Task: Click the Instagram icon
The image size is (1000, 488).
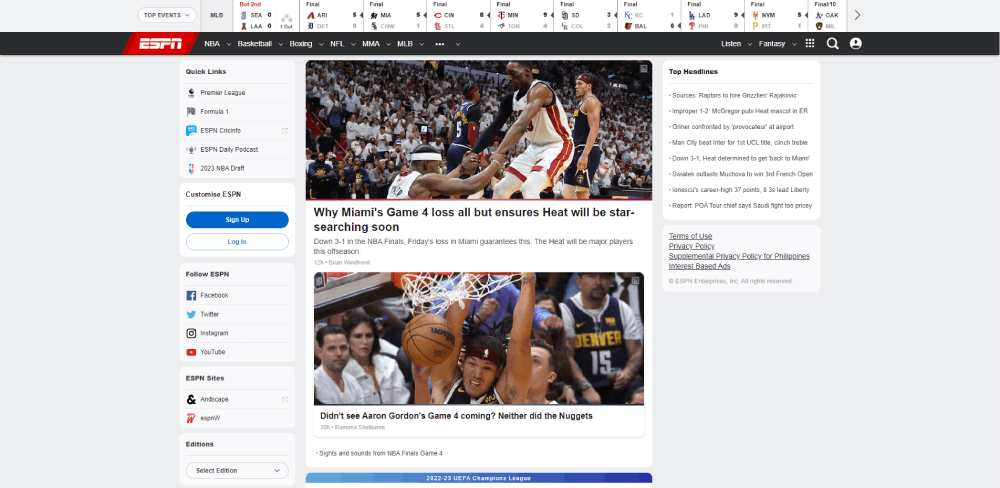Action: click(x=191, y=333)
